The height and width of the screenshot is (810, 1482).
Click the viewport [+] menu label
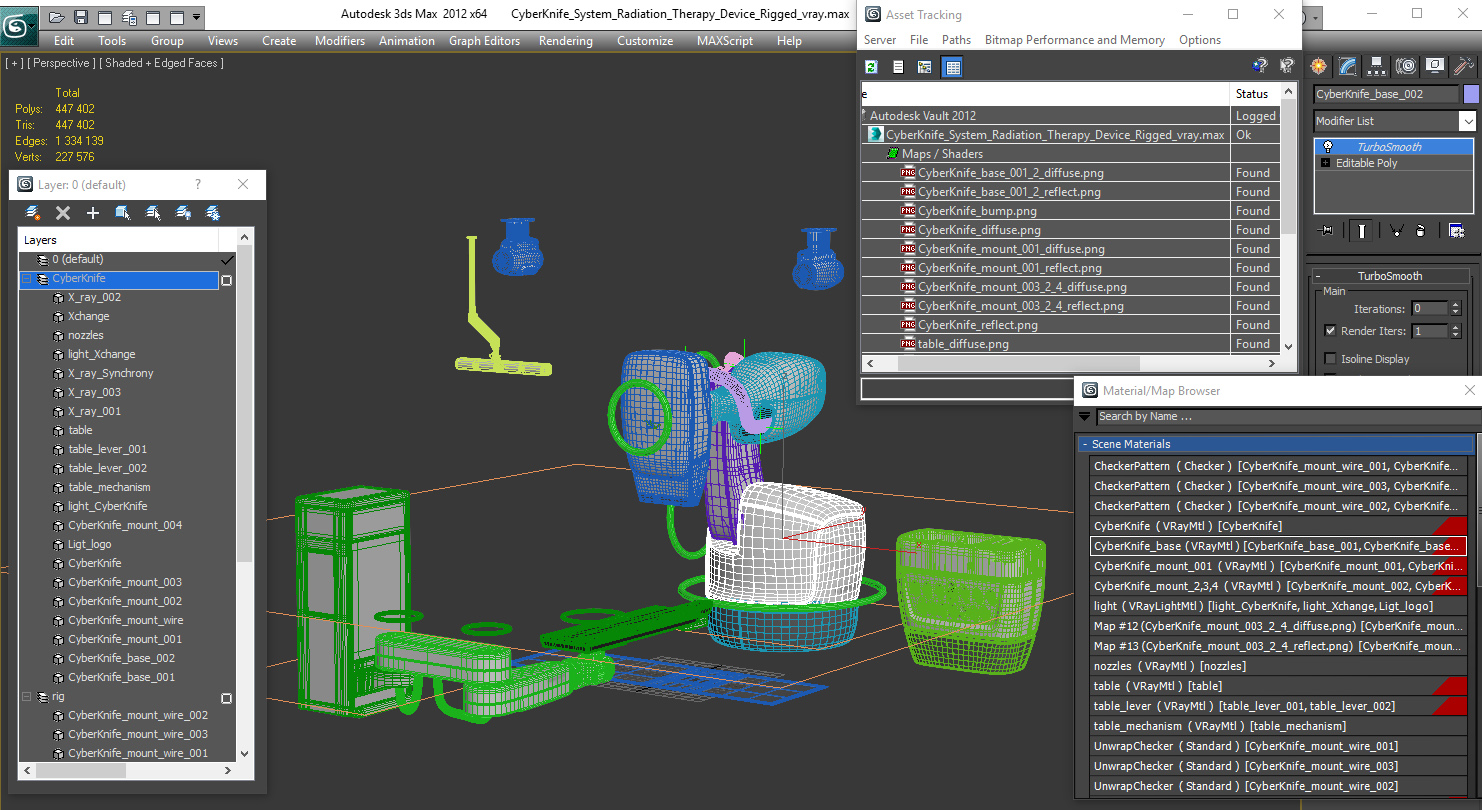14,63
